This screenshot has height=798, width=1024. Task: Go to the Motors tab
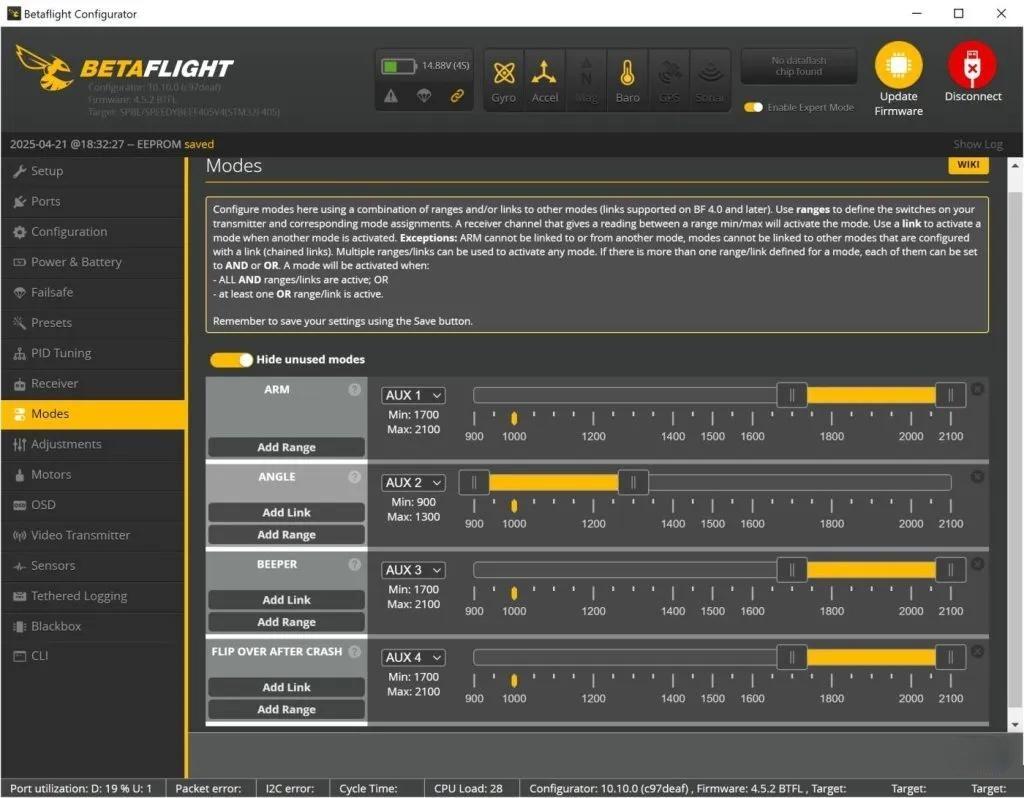click(93, 475)
